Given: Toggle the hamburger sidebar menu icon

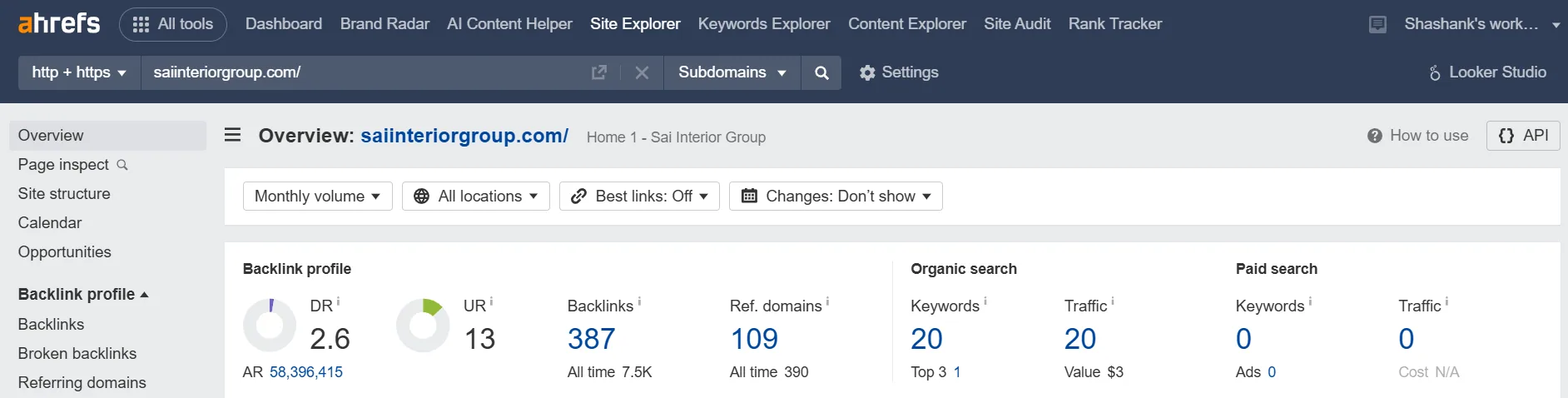Looking at the screenshot, I should [233, 135].
